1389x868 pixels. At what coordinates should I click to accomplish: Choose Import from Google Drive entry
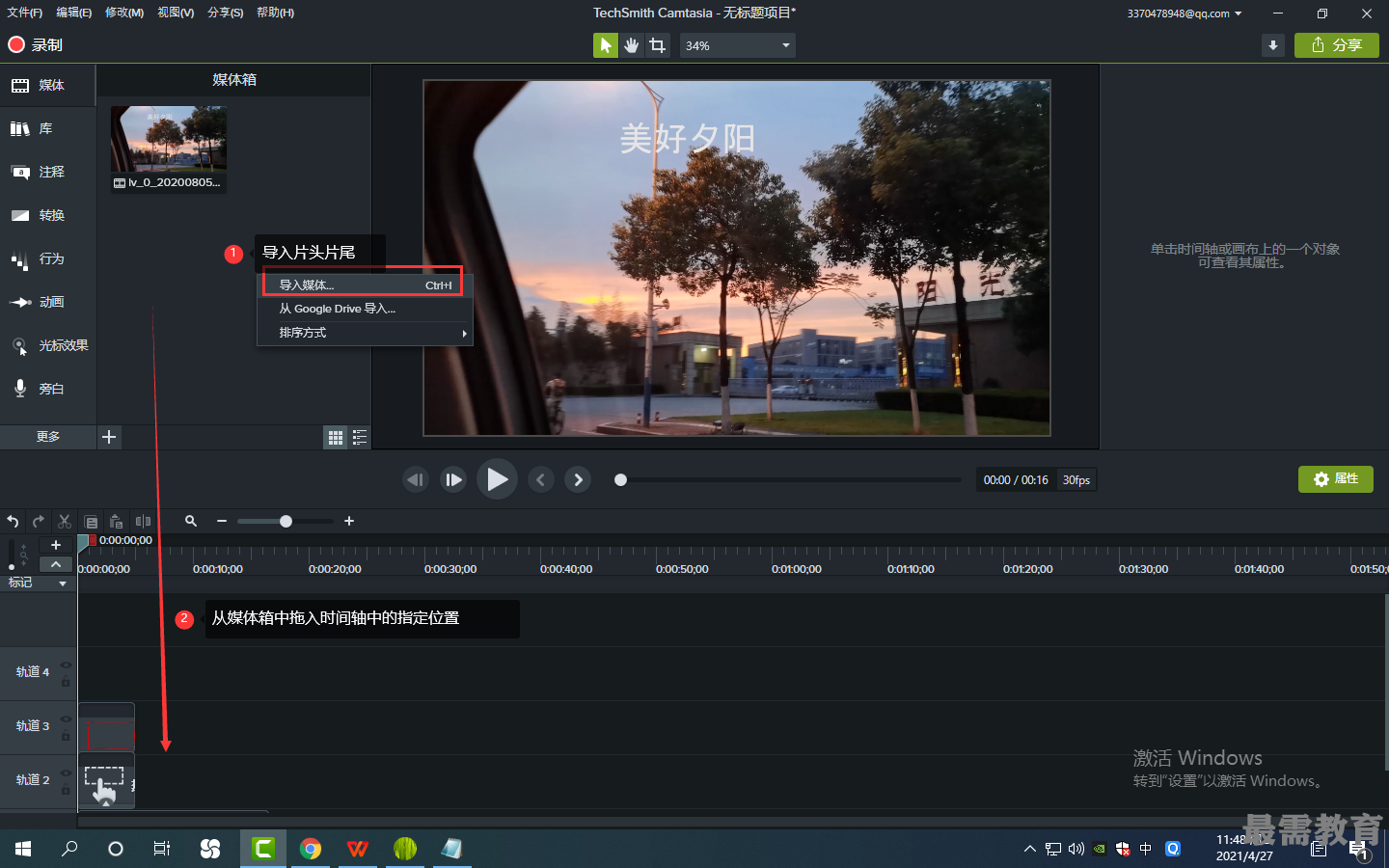[x=365, y=309]
